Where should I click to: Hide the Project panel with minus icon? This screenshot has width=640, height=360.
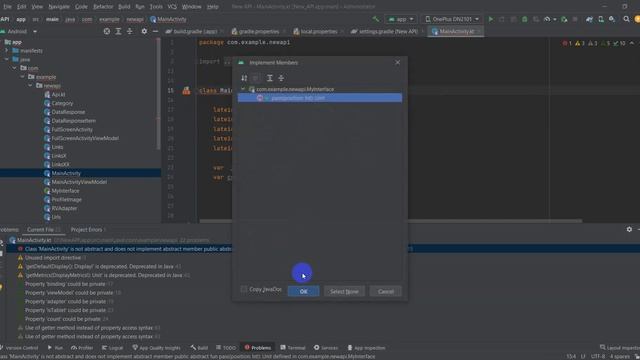pyautogui.click(x=155, y=31)
